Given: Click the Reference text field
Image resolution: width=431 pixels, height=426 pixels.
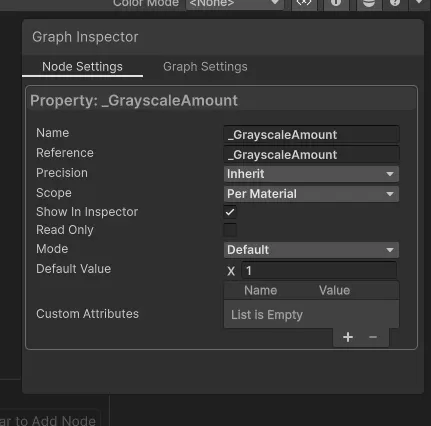Looking at the screenshot, I should (x=311, y=155).
